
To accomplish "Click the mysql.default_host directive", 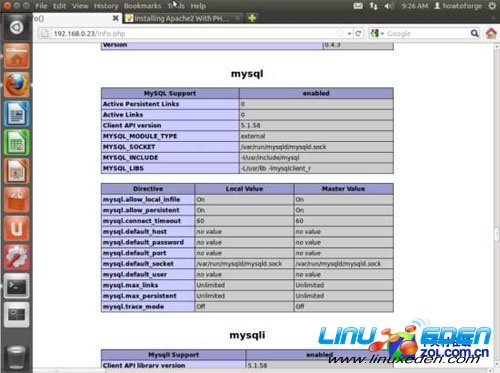I will click(148, 231).
